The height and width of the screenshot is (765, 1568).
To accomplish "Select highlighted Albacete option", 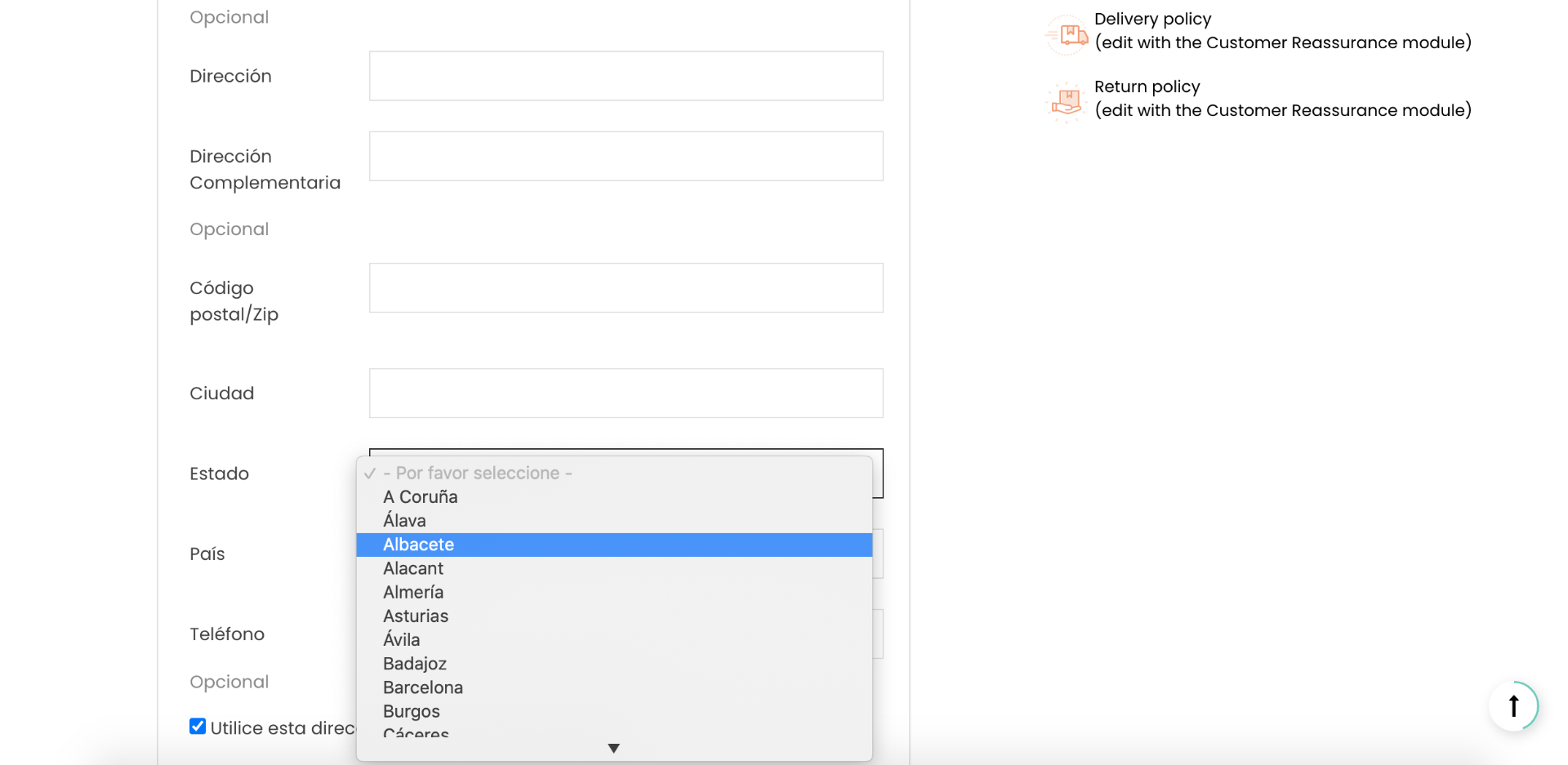I will 614,545.
